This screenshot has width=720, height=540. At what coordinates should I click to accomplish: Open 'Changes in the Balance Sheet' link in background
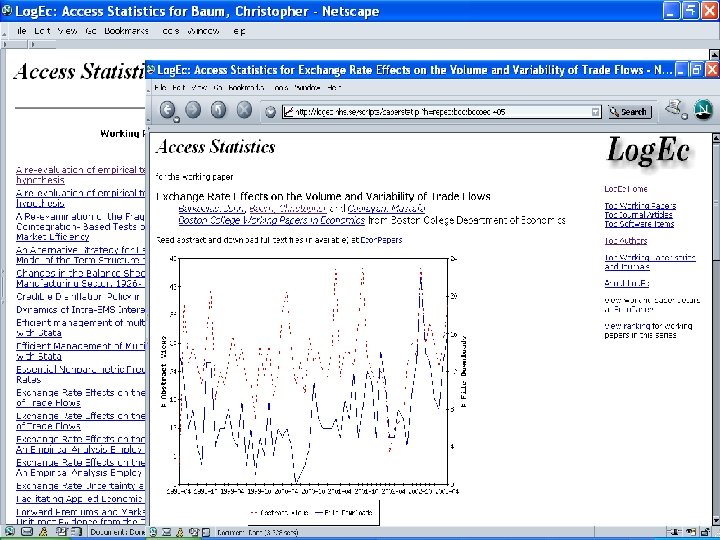click(81, 278)
